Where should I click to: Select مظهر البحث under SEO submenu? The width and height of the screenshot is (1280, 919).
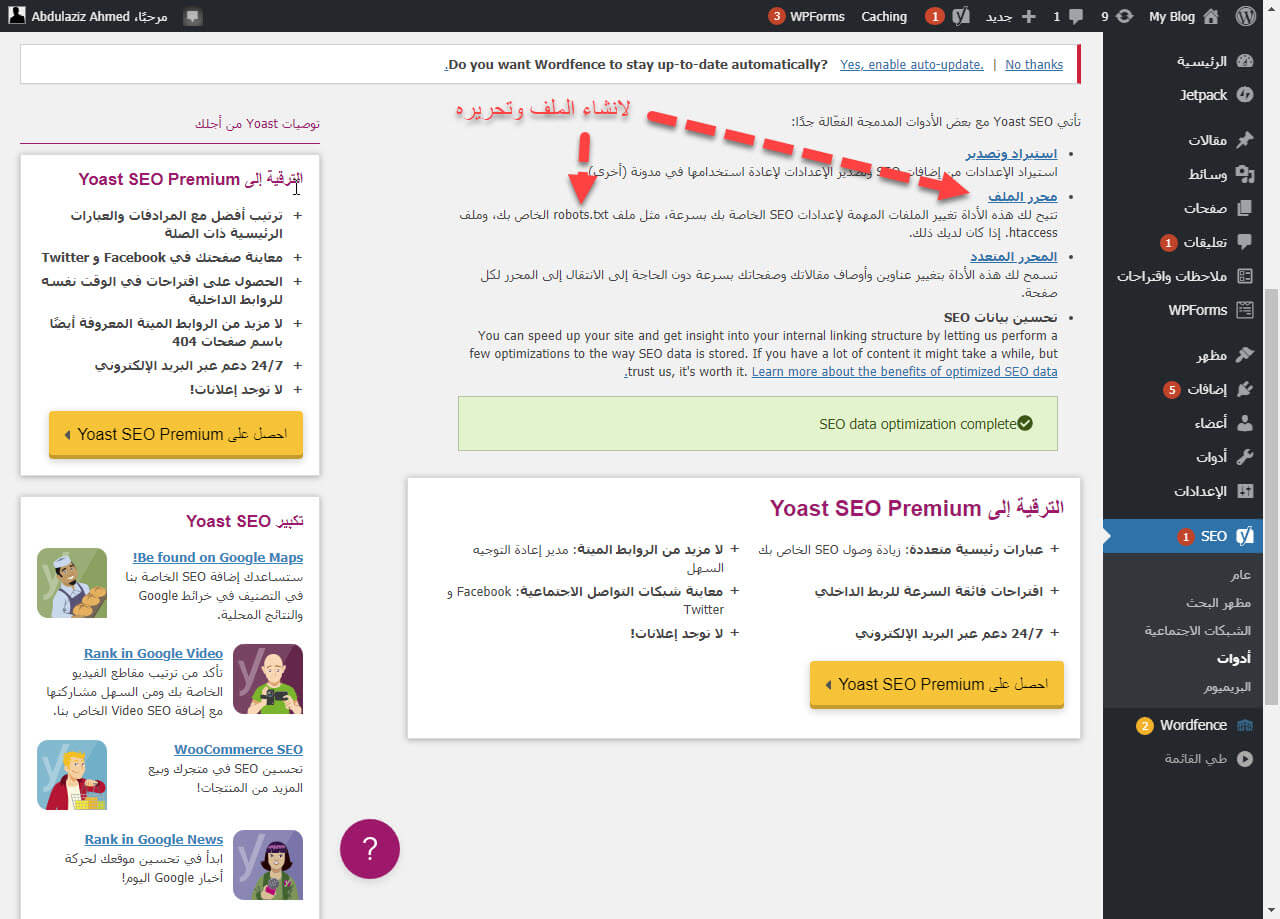click(x=1217, y=603)
